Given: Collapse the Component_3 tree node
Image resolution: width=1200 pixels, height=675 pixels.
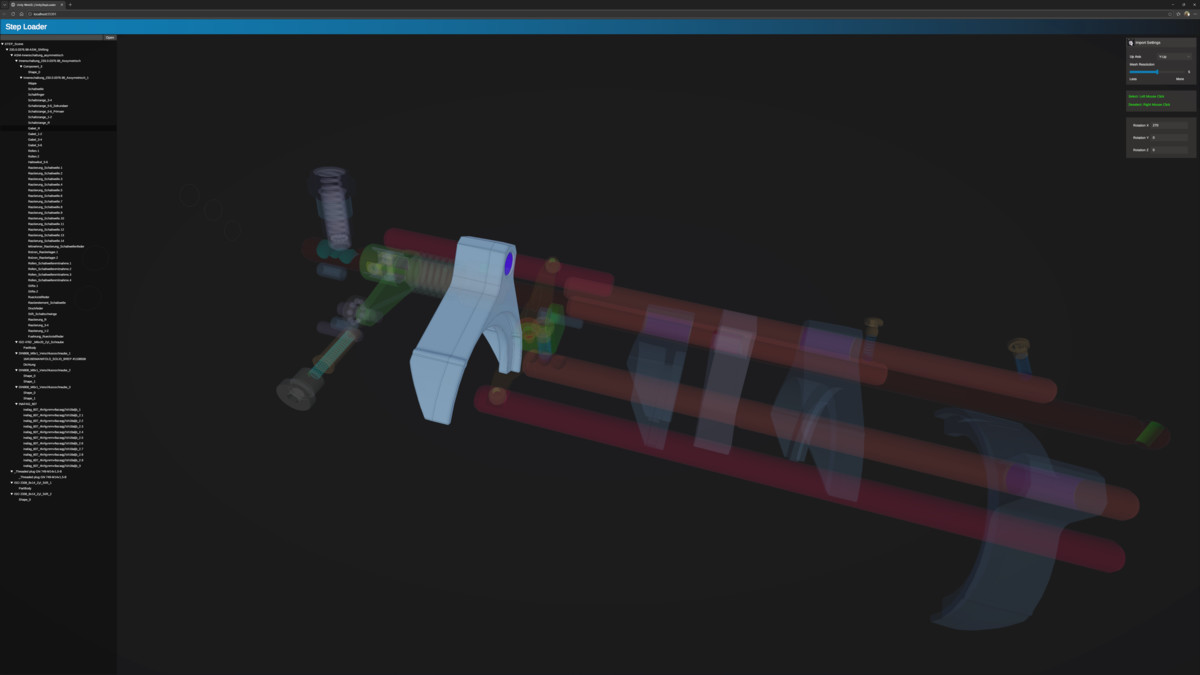Looking at the screenshot, I should [21, 66].
